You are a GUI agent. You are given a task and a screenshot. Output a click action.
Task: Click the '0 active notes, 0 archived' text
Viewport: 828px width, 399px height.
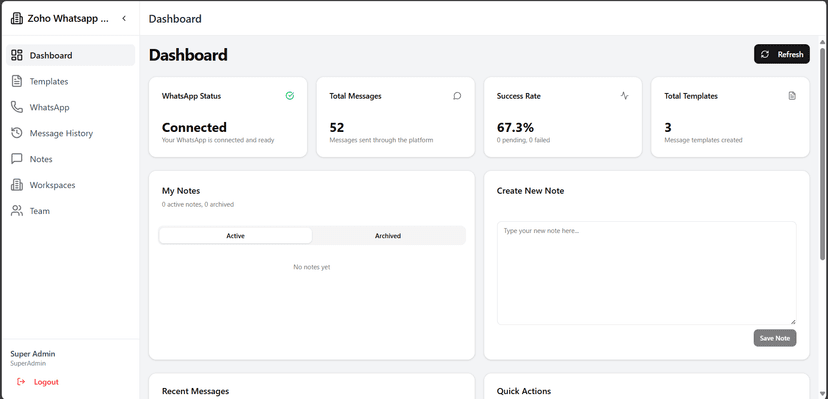pos(198,204)
